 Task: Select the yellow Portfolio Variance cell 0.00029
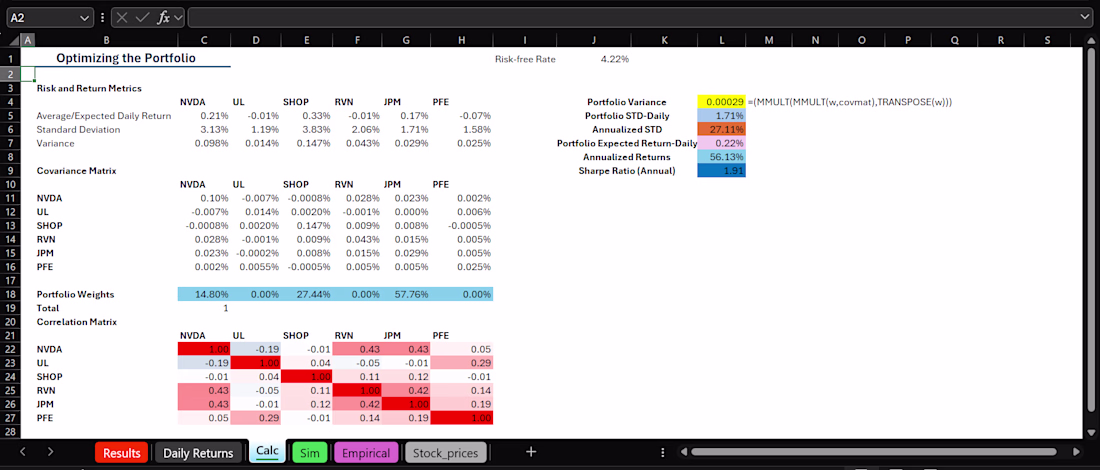(x=722, y=102)
